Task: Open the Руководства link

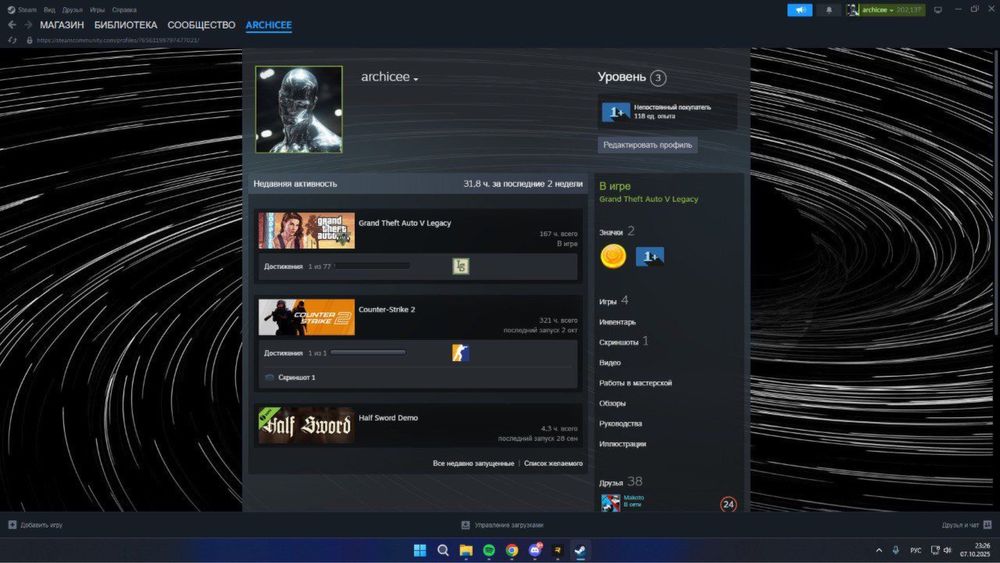Action: (621, 424)
